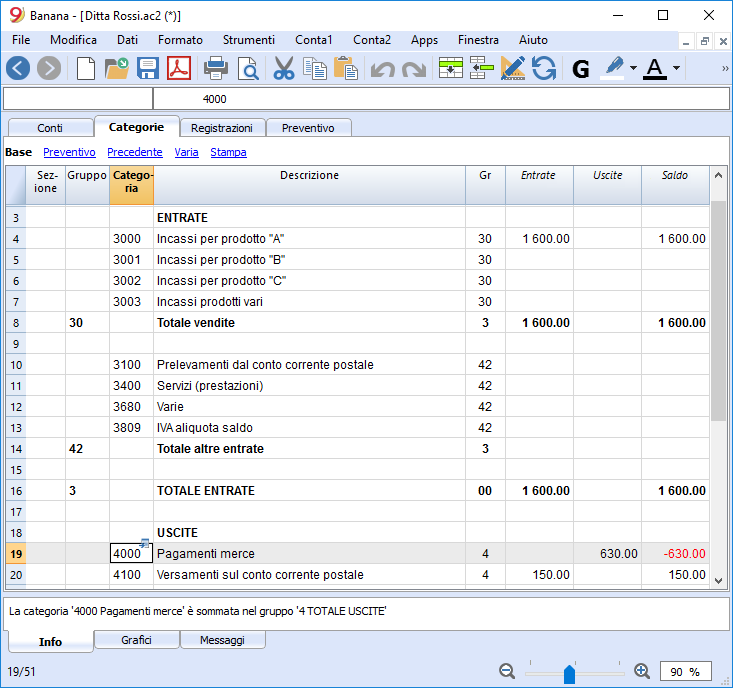Image resolution: width=733 pixels, height=688 pixels.
Task: Paste with the clipboard icon
Action: pyautogui.click(x=346, y=68)
